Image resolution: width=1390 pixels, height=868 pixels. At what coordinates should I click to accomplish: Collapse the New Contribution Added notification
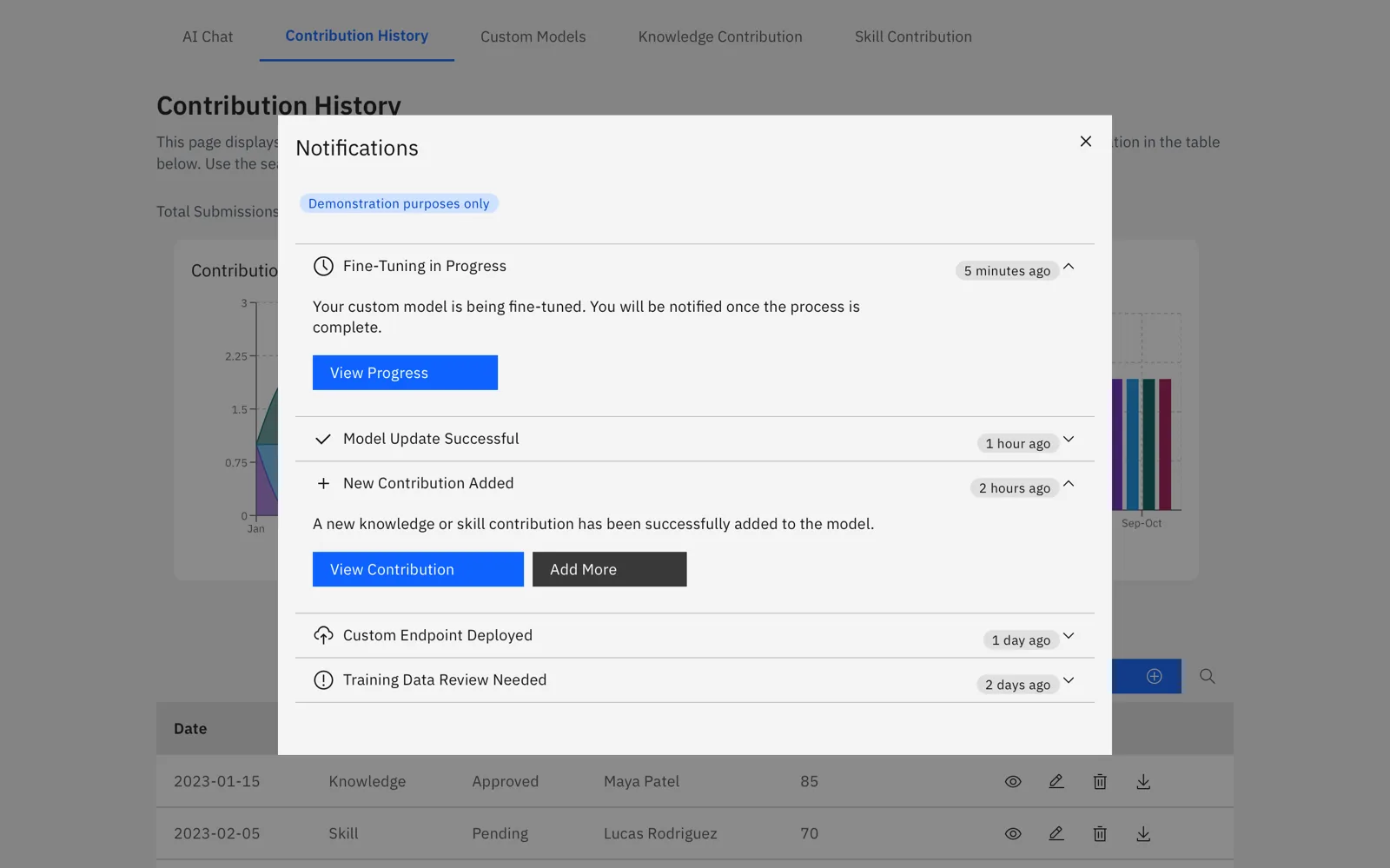[1069, 483]
